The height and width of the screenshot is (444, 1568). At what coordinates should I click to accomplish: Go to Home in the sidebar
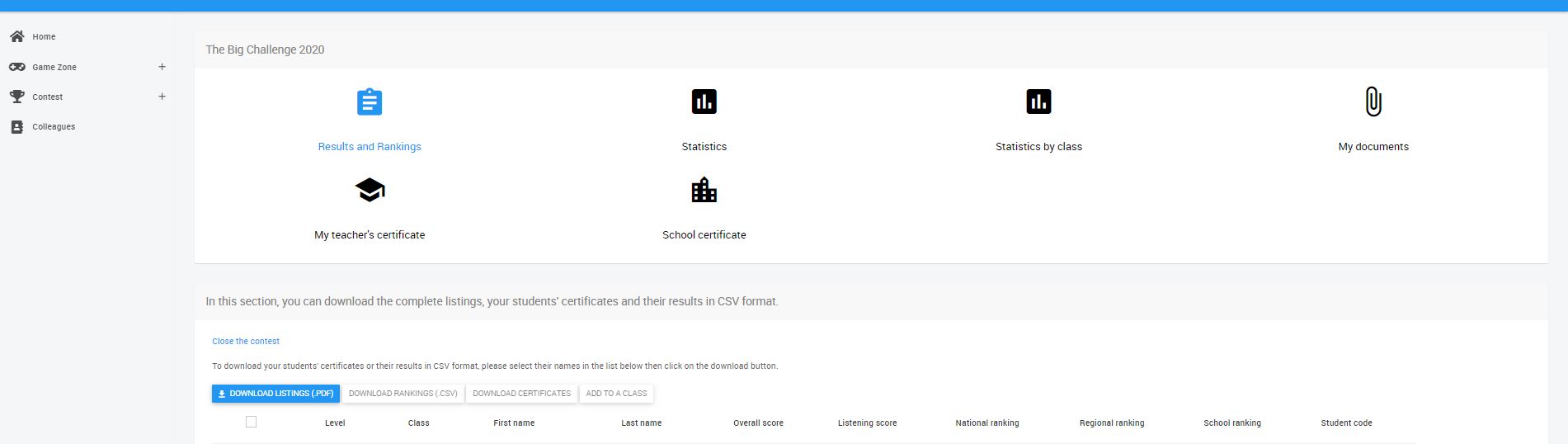(x=44, y=36)
